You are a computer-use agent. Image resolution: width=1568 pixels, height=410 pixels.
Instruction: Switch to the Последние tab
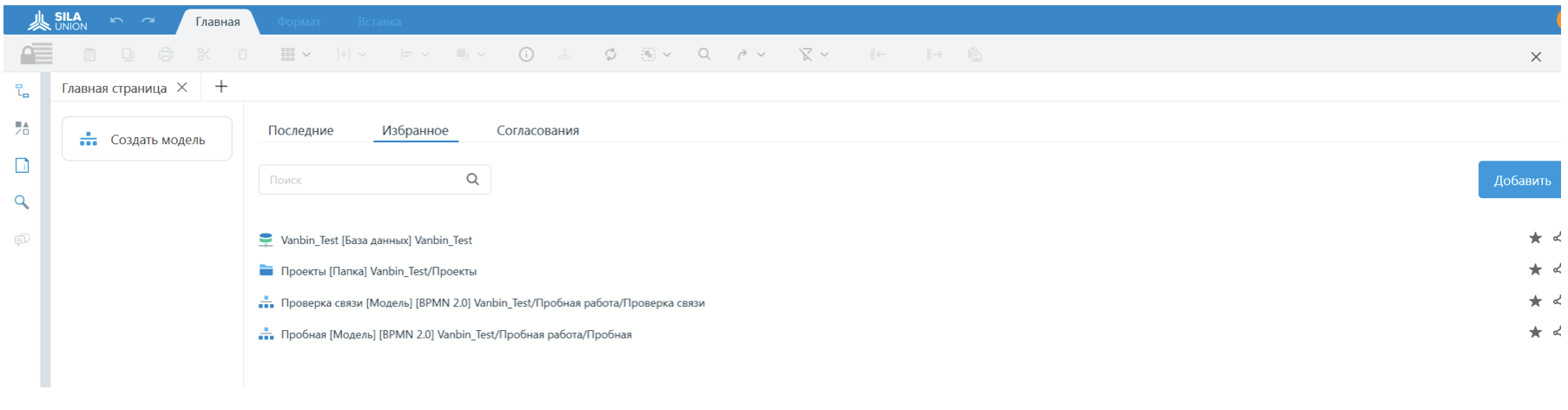click(x=300, y=130)
